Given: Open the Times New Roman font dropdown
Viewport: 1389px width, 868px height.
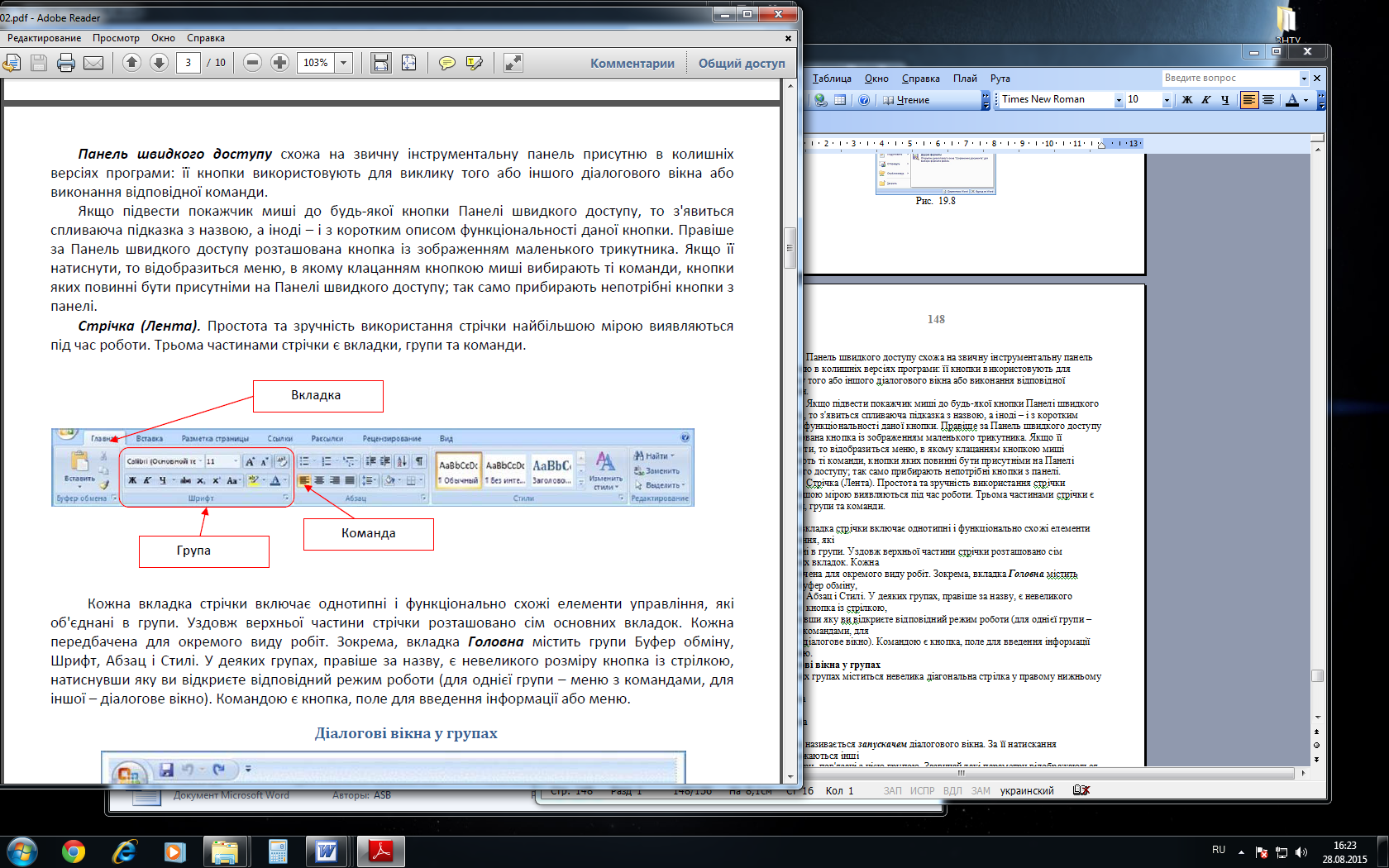Looking at the screenshot, I should [1119, 100].
